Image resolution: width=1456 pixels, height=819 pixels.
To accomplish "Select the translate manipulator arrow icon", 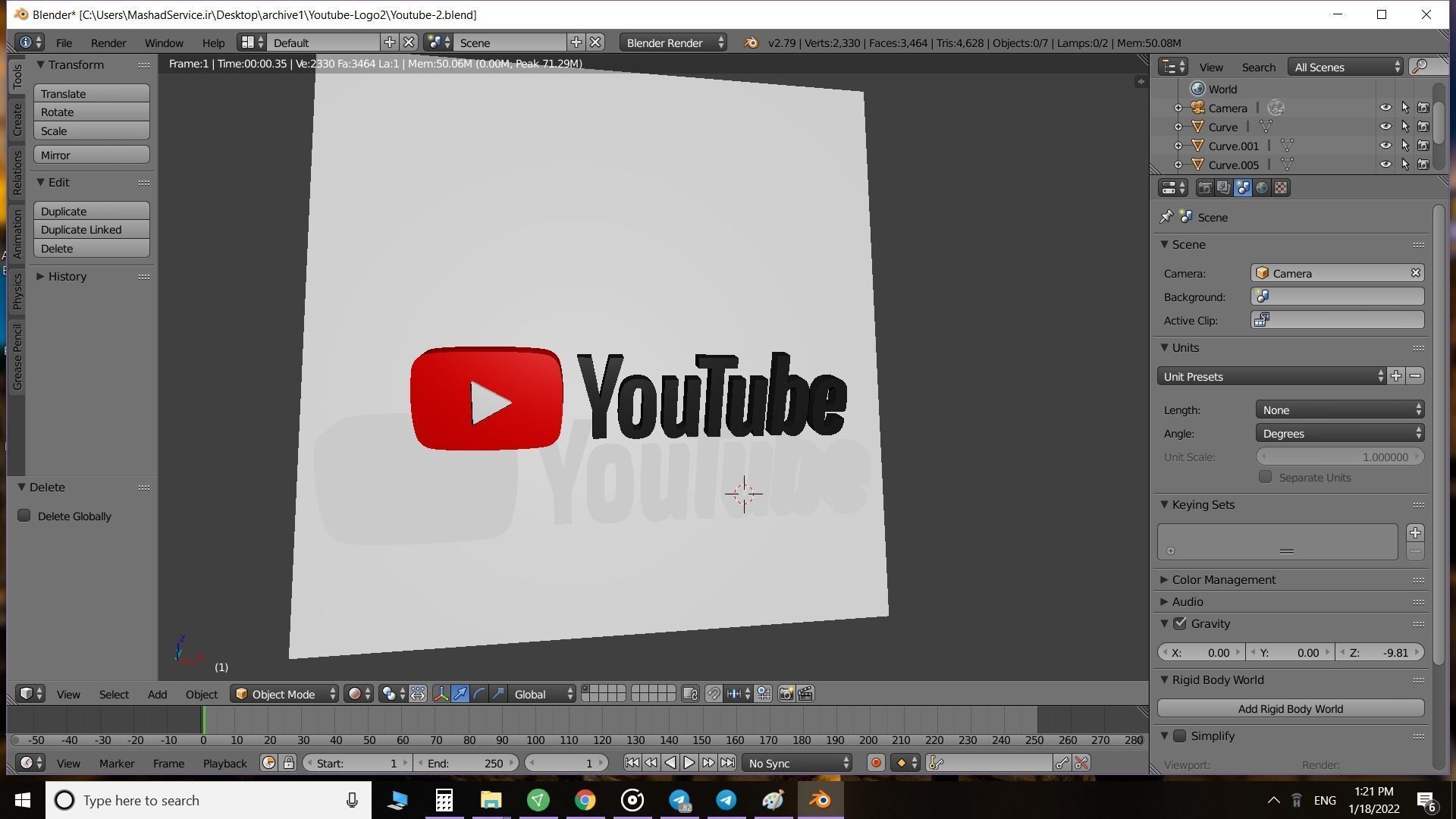I will pyautogui.click(x=460, y=694).
